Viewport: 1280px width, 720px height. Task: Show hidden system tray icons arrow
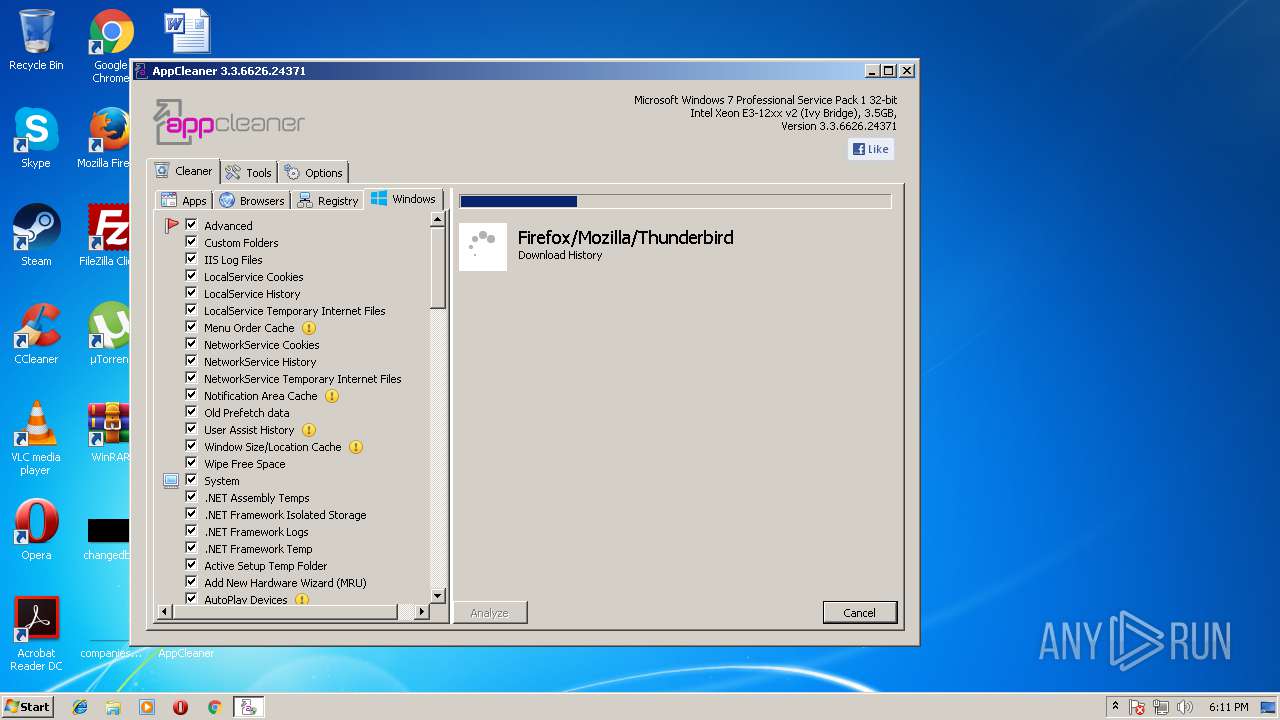tap(1115, 707)
